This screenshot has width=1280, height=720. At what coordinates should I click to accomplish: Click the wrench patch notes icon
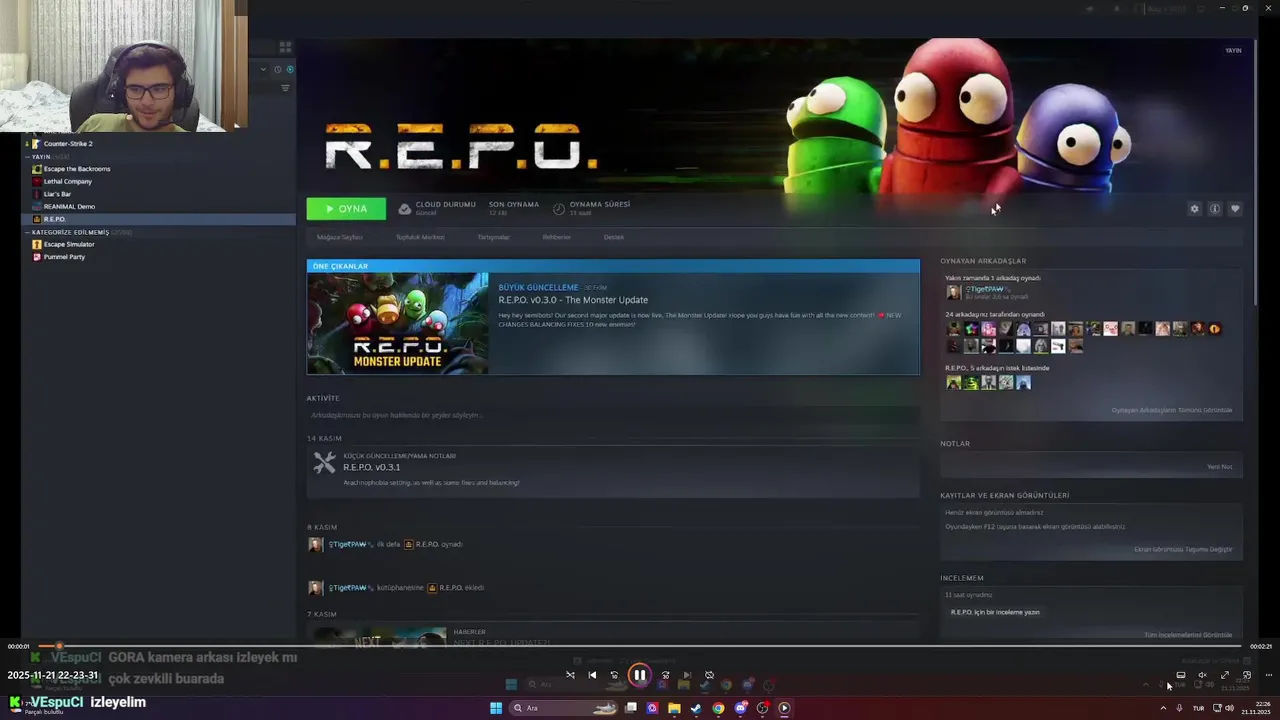tap(324, 462)
